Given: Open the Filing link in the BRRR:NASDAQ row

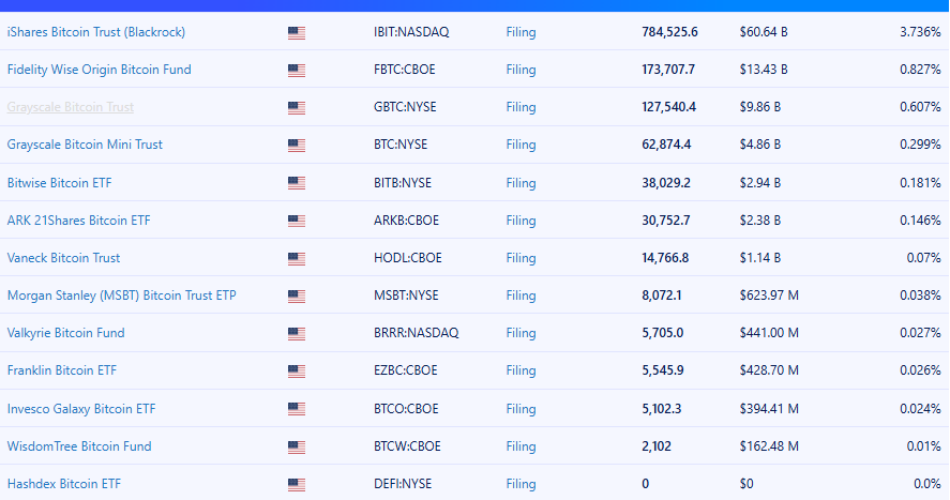Looking at the screenshot, I should pos(521,333).
